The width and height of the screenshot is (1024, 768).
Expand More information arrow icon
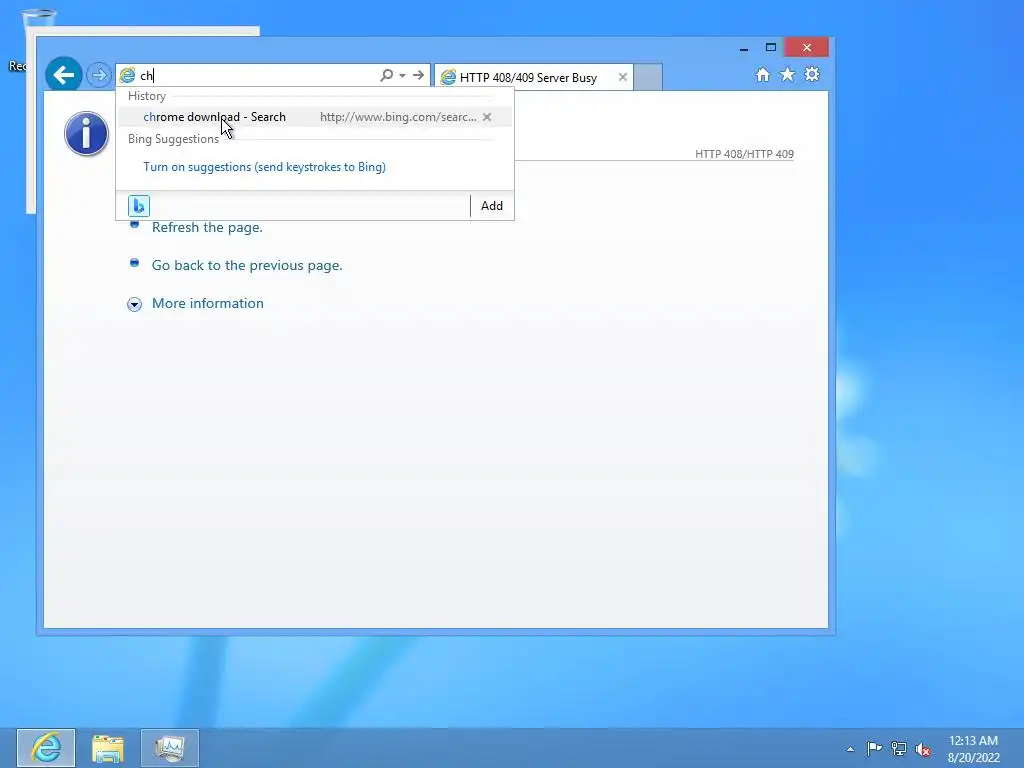pyautogui.click(x=135, y=304)
